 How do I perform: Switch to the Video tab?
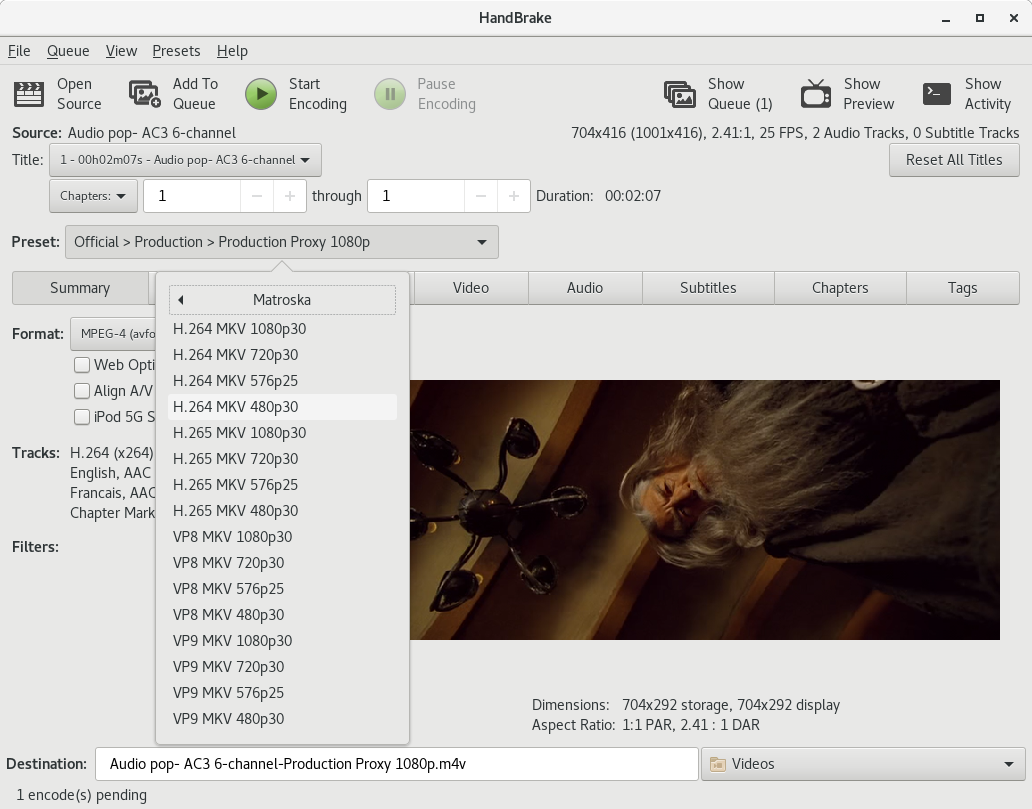471,288
